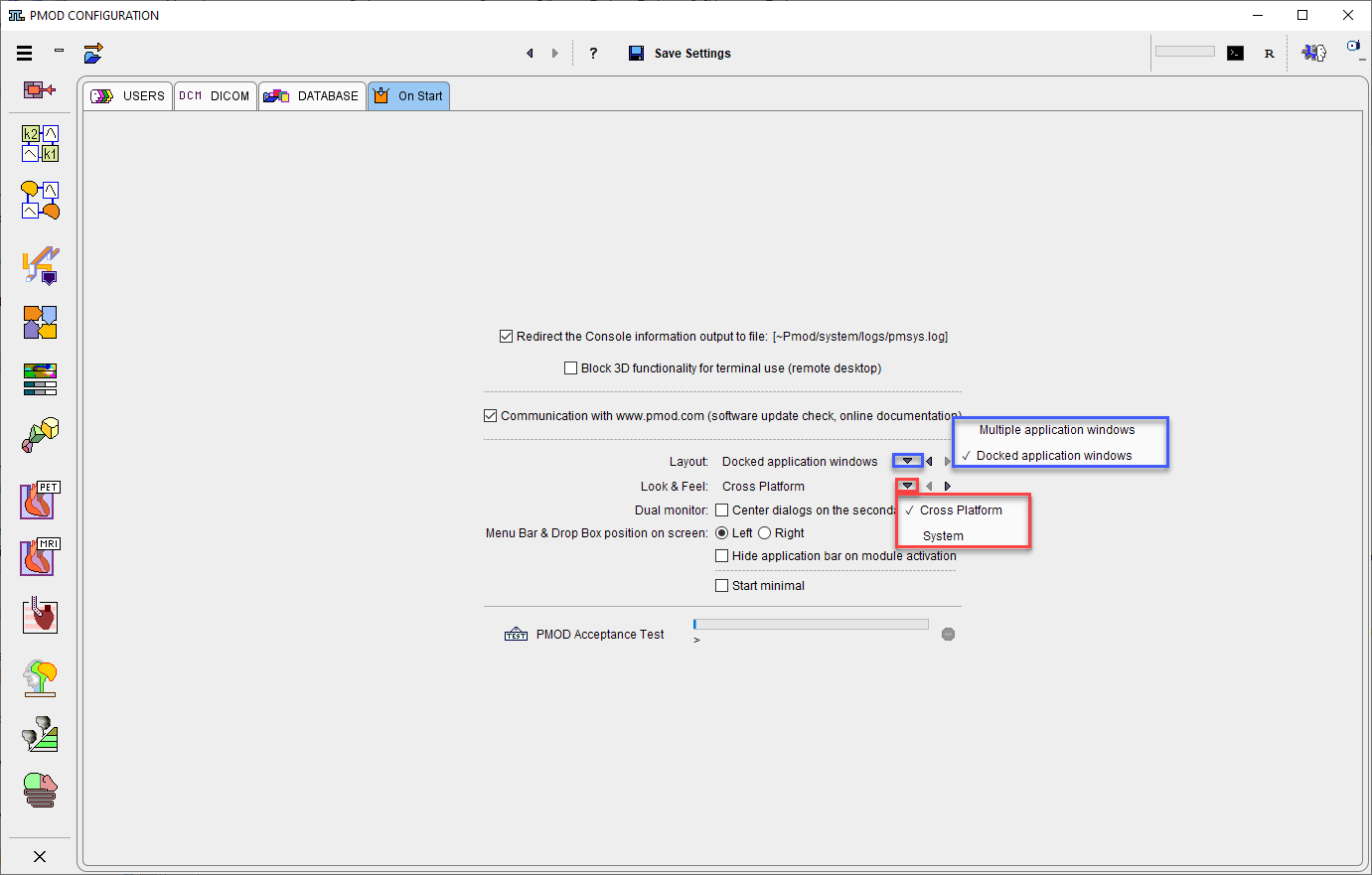Click the PMOD Acceptance Test stop indicator
This screenshot has width=1372, height=875.
pos(949,634)
